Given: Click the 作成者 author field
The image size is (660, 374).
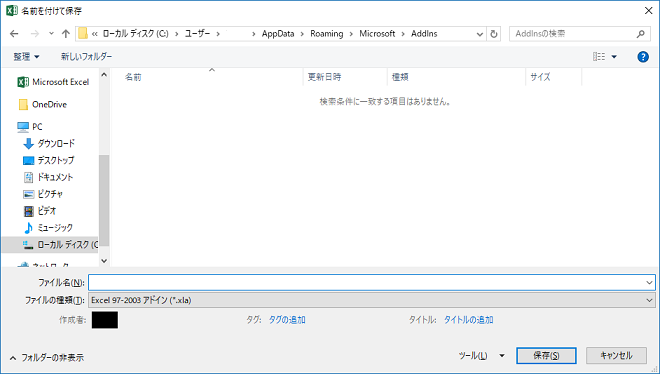Looking at the screenshot, I should 105,320.
